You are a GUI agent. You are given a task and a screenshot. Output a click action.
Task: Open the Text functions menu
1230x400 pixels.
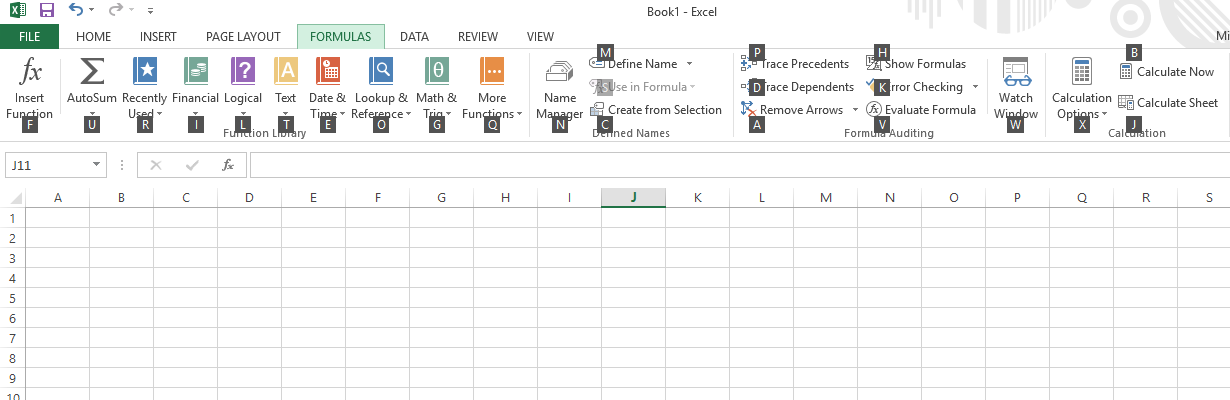pos(286,89)
